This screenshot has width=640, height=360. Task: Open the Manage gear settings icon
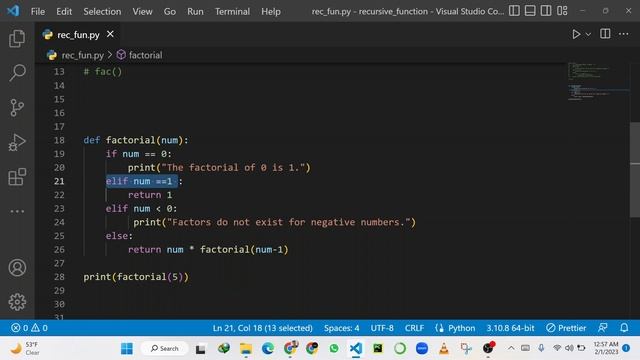(17, 302)
